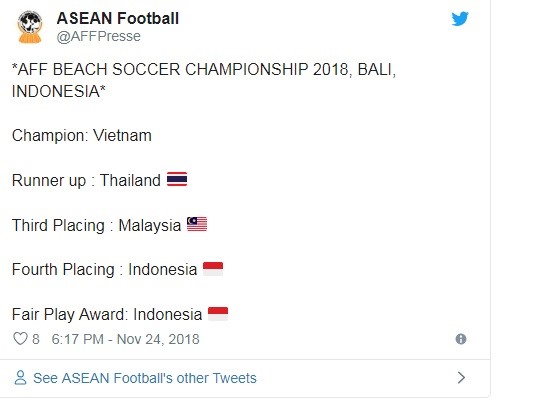536x408 pixels.
Task: Click the Malaysia flag emoji
Action: click(x=197, y=224)
